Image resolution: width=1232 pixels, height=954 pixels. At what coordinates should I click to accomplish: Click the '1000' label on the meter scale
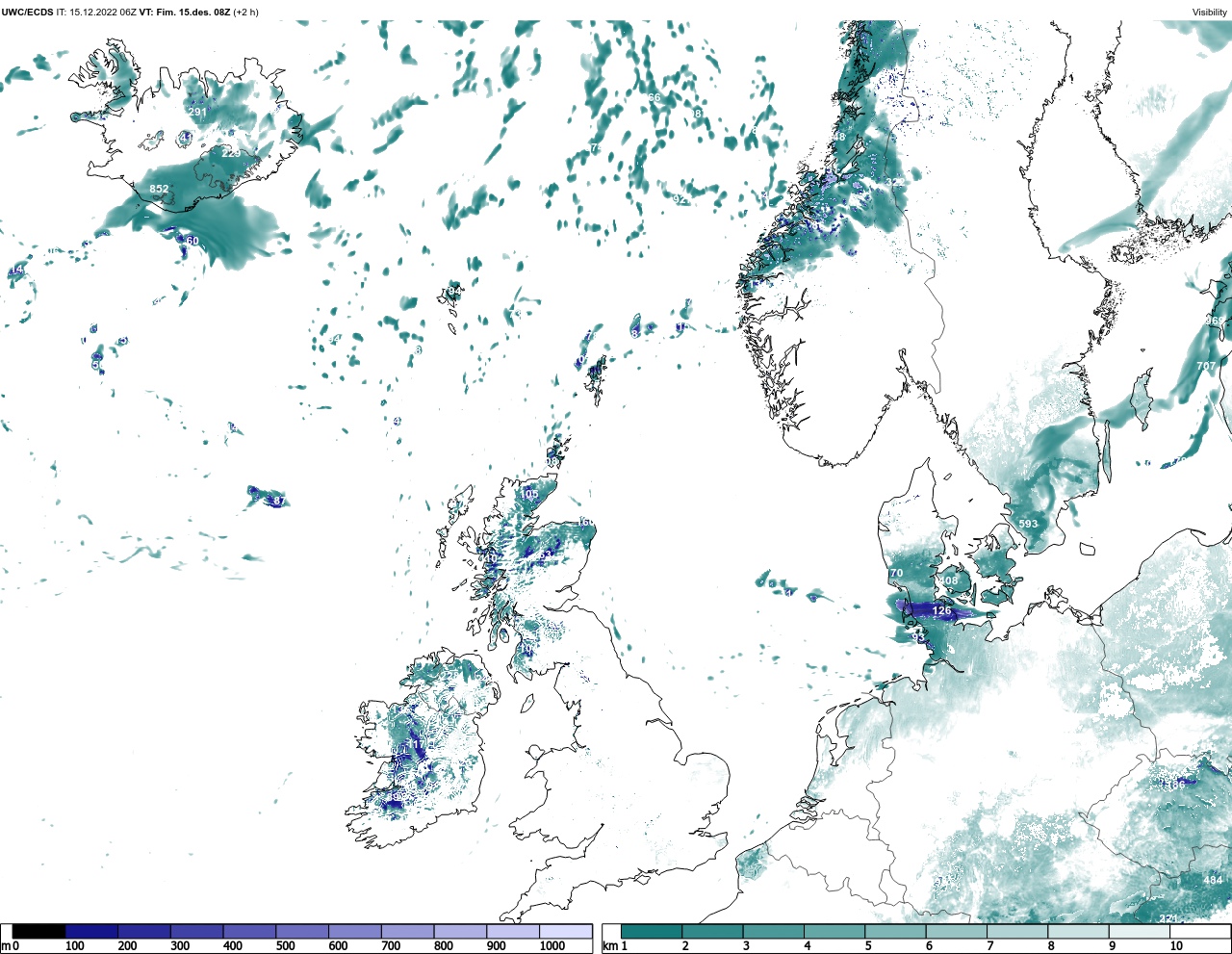tap(552, 946)
